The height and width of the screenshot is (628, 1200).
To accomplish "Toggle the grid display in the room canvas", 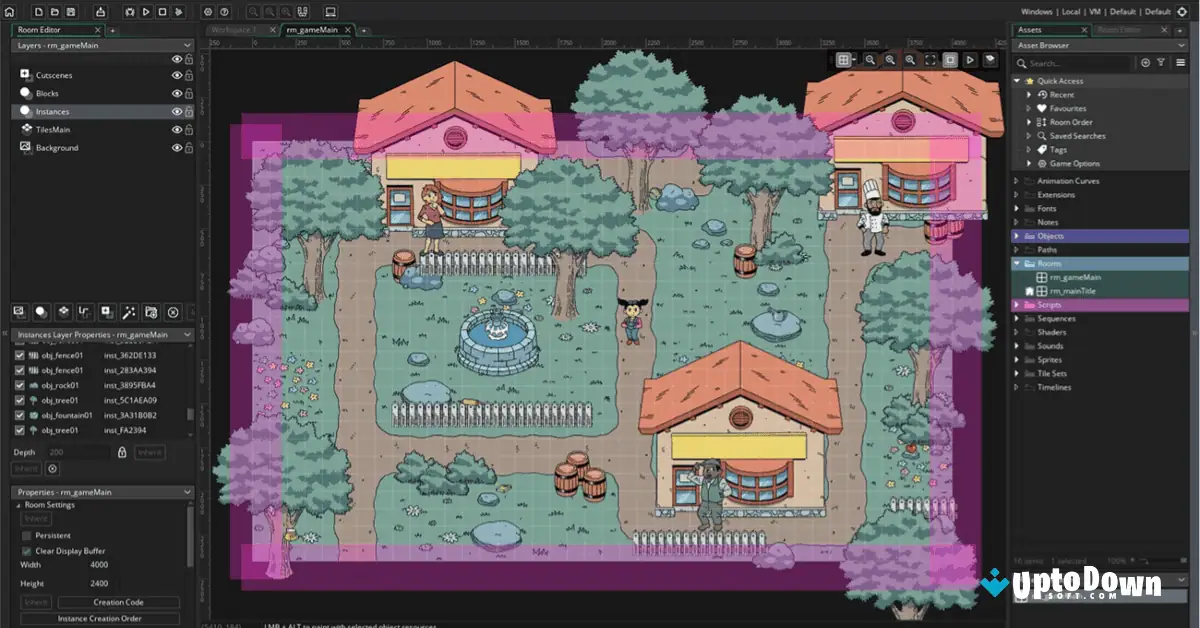I will coord(843,60).
